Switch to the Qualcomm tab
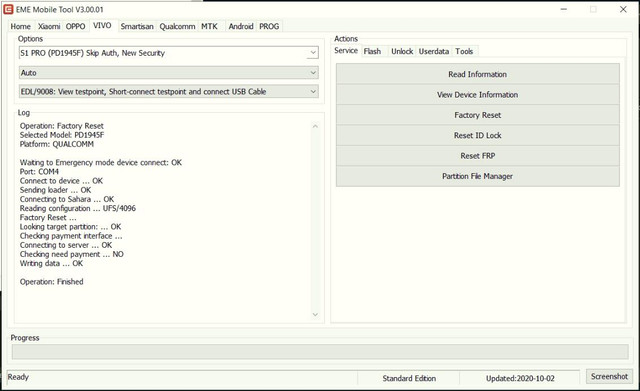Viewport: 640px width, 391px height. pos(177,27)
